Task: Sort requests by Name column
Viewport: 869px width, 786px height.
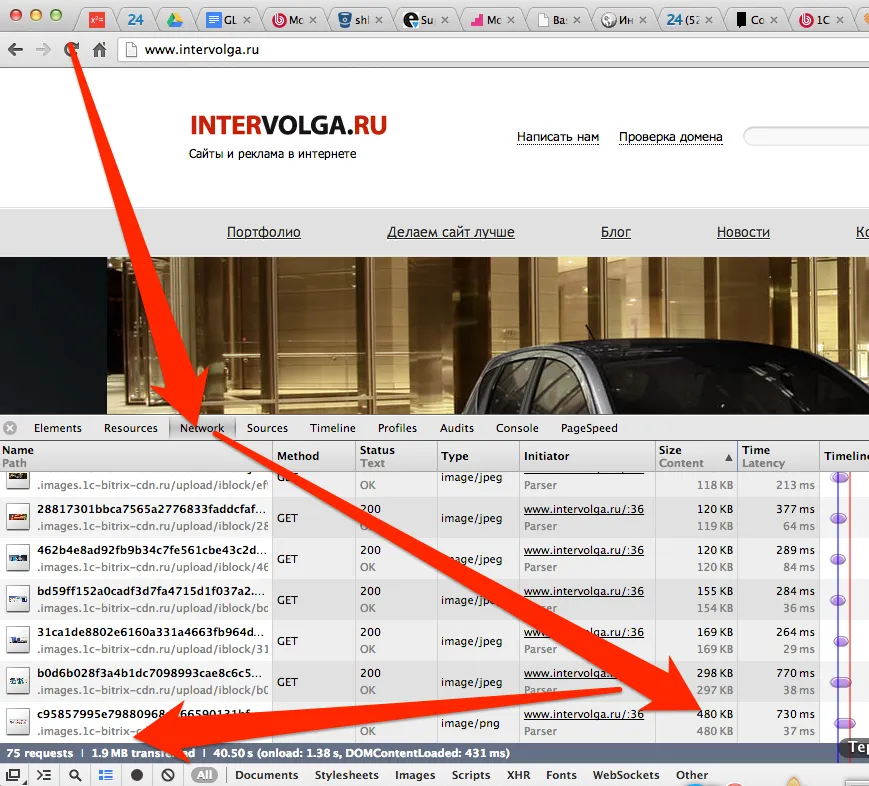Action: (136, 456)
